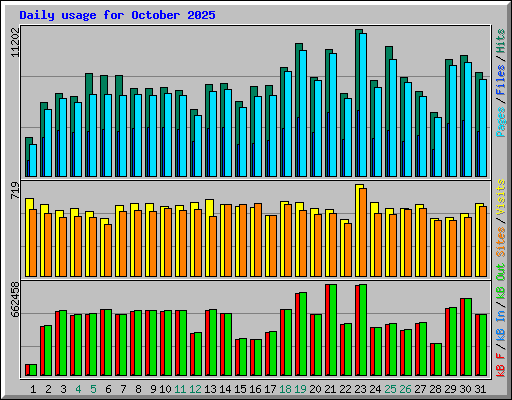The width and height of the screenshot is (512, 400).
Task: Click the y-axis value 11202
Action: tap(15, 42)
